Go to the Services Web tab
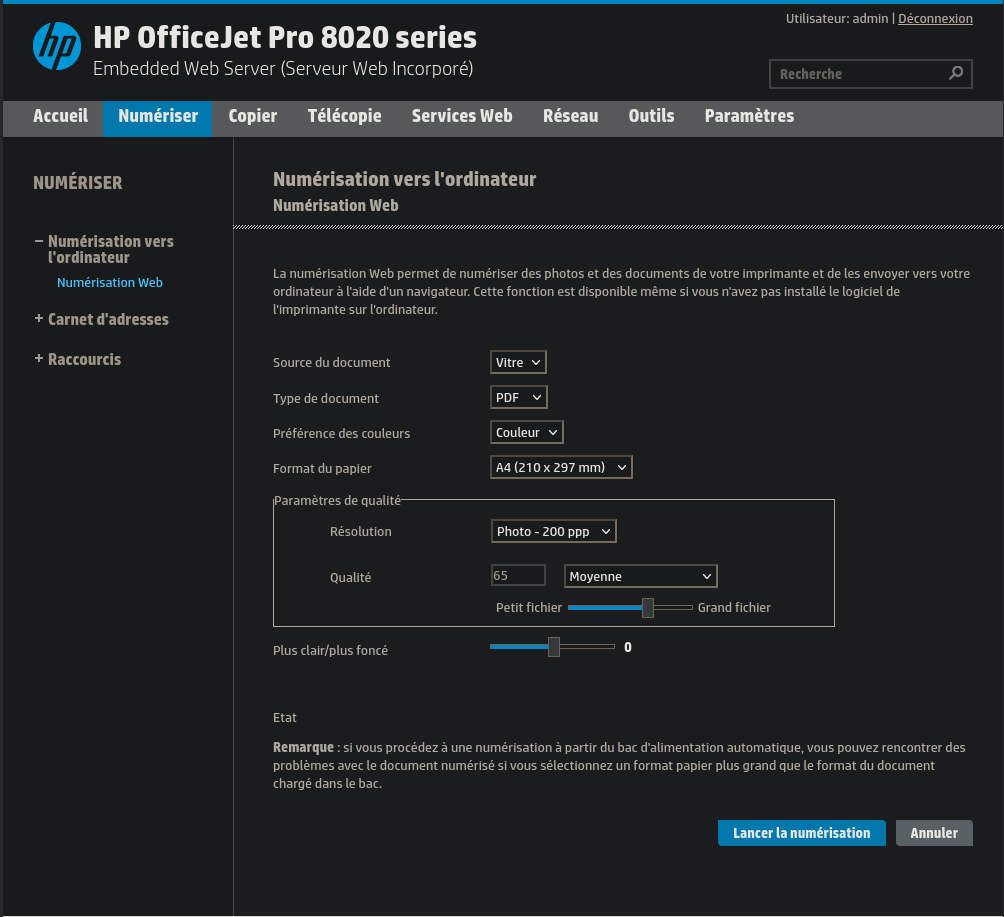 tap(462, 116)
